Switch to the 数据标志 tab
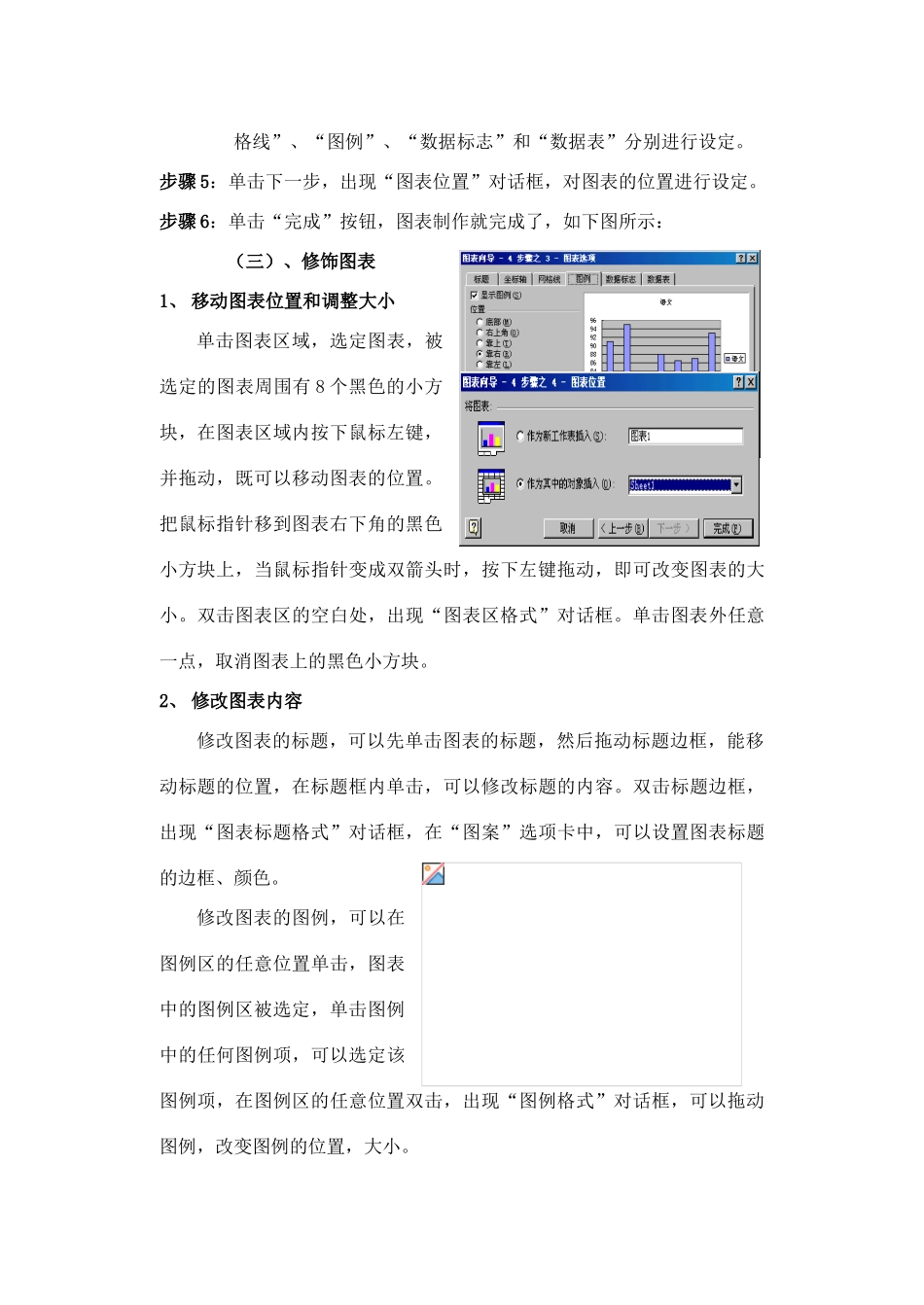Image resolution: width=924 pixels, height=1305 pixels. [x=621, y=279]
